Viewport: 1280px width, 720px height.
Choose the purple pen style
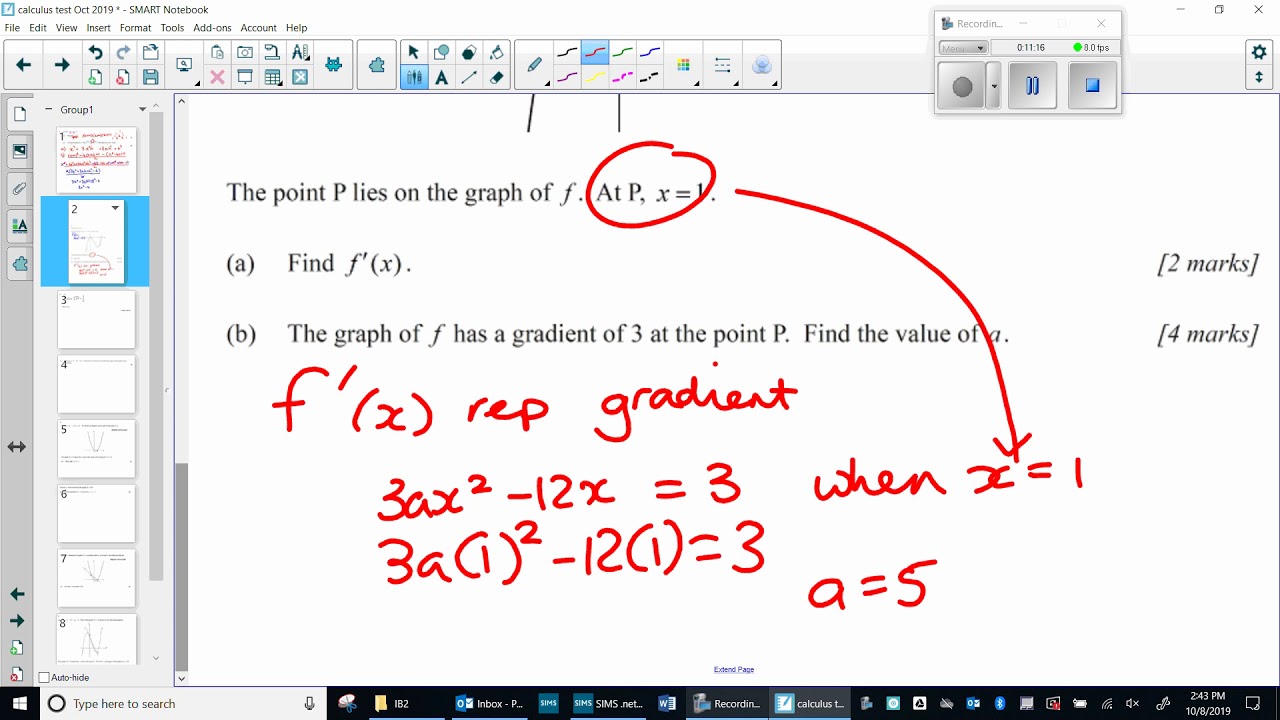[x=567, y=77]
